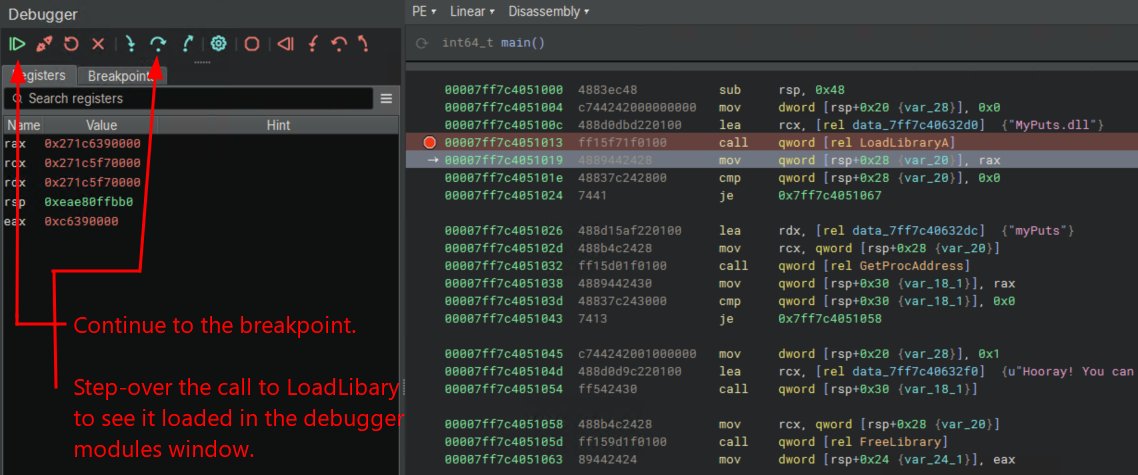Image resolution: width=1138 pixels, height=475 pixels.
Task: Click the red launch/detach rocket icon
Action: 44,44
